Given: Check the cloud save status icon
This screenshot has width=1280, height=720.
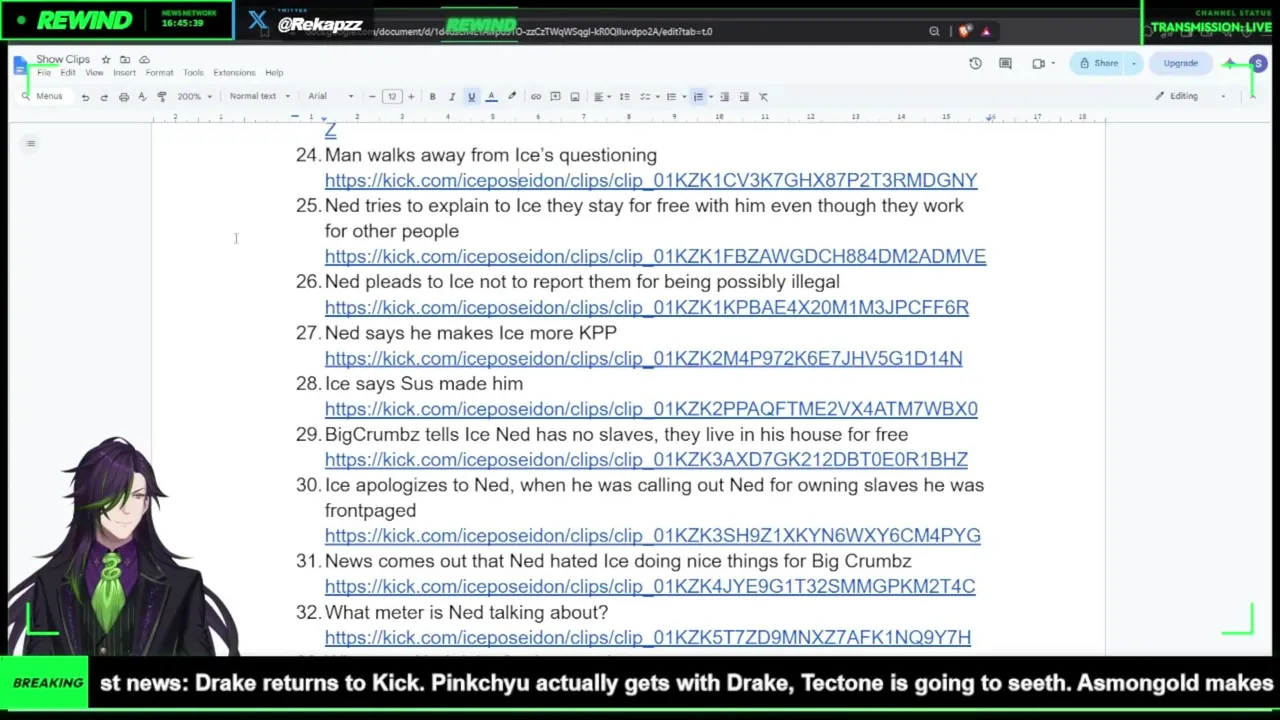Looking at the screenshot, I should 144,60.
